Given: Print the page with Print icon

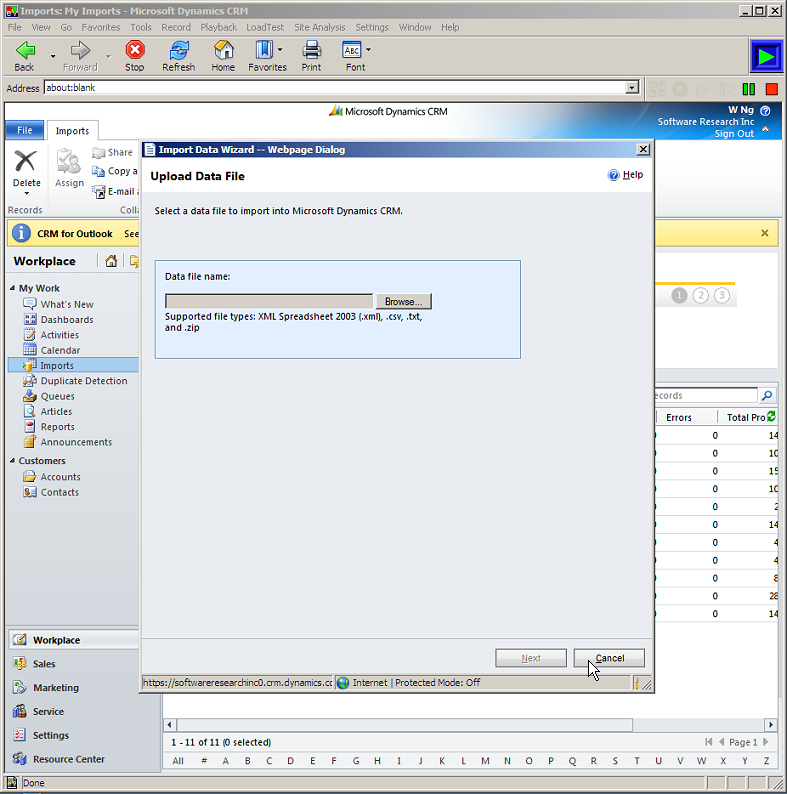Looking at the screenshot, I should coord(311,50).
